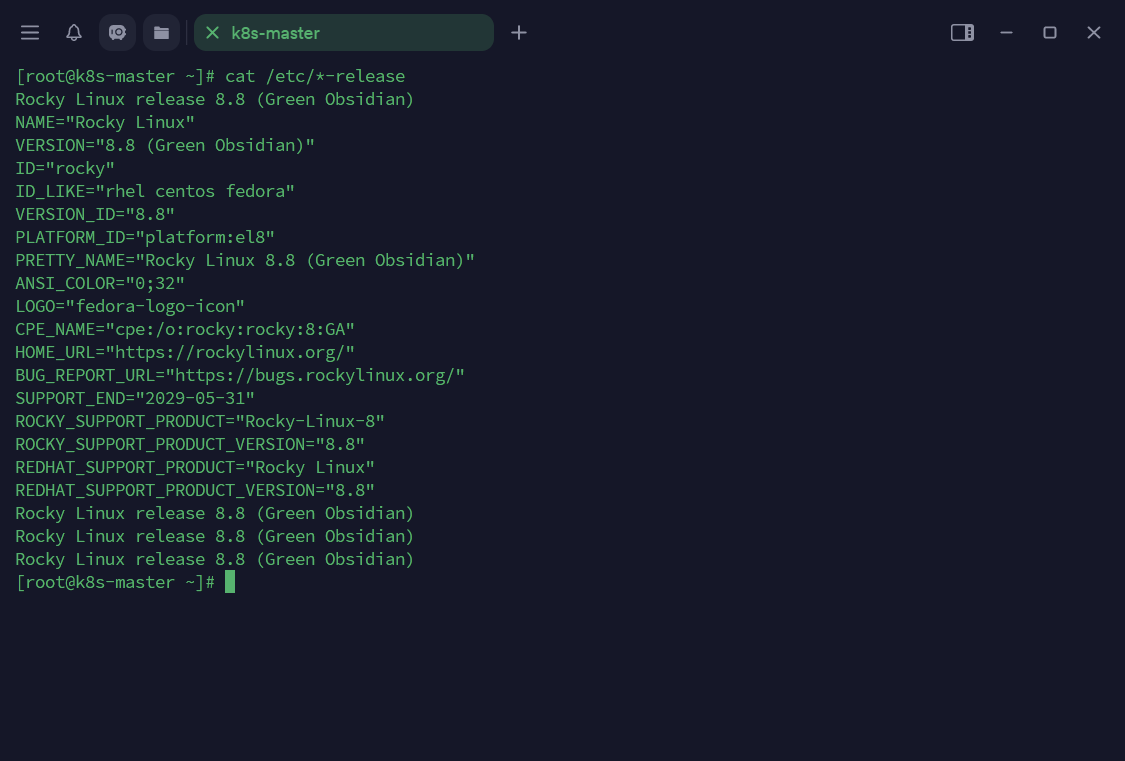Click the PRETTY_NAME output line
The height and width of the screenshot is (761, 1125).
pos(245,260)
